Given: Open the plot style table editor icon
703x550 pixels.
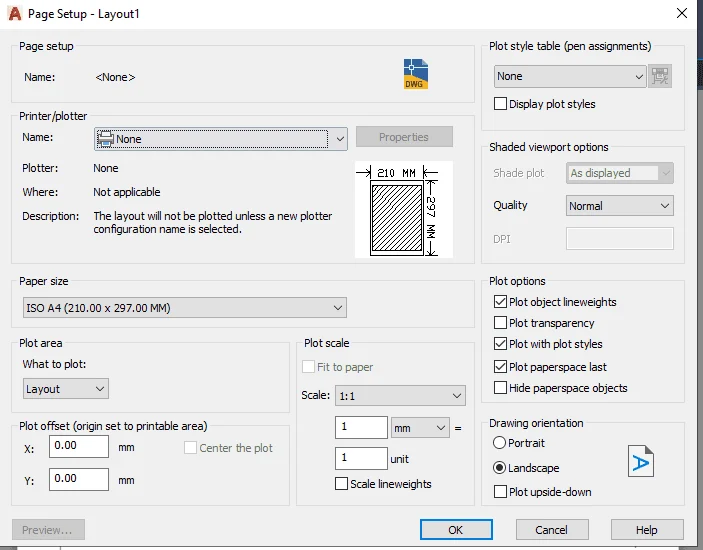Looking at the screenshot, I should (660, 76).
